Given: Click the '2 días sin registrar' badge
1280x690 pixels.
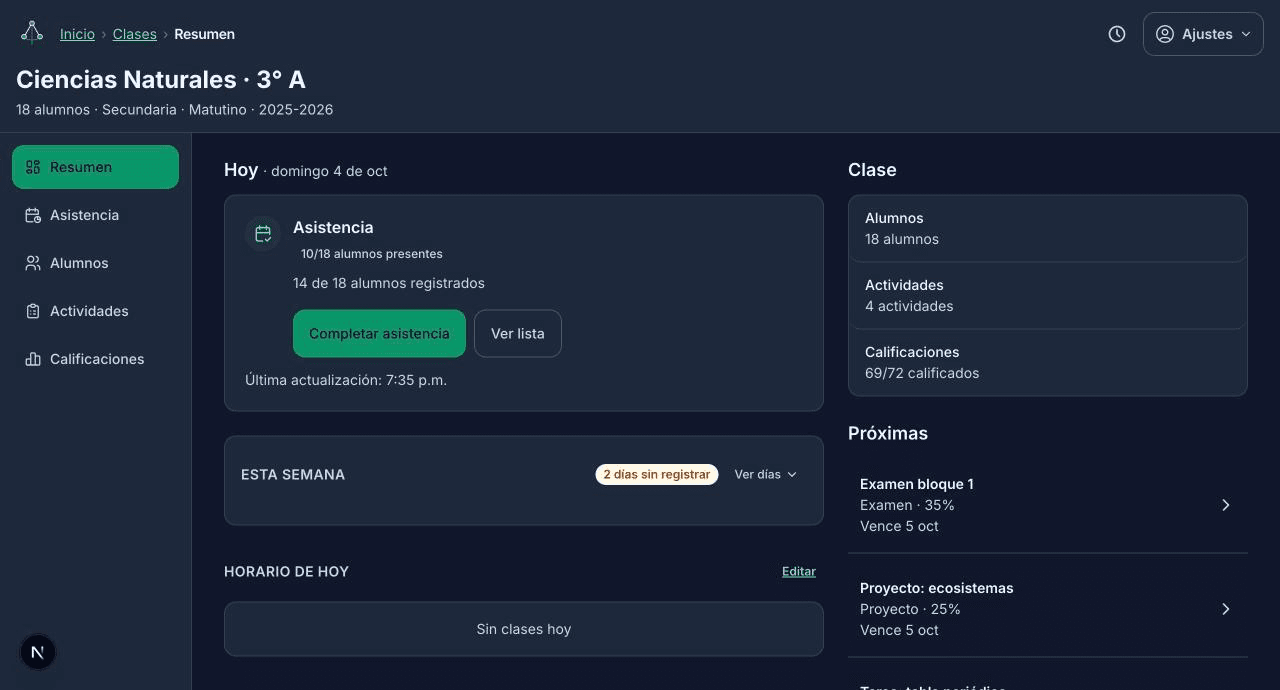Looking at the screenshot, I should pos(657,474).
